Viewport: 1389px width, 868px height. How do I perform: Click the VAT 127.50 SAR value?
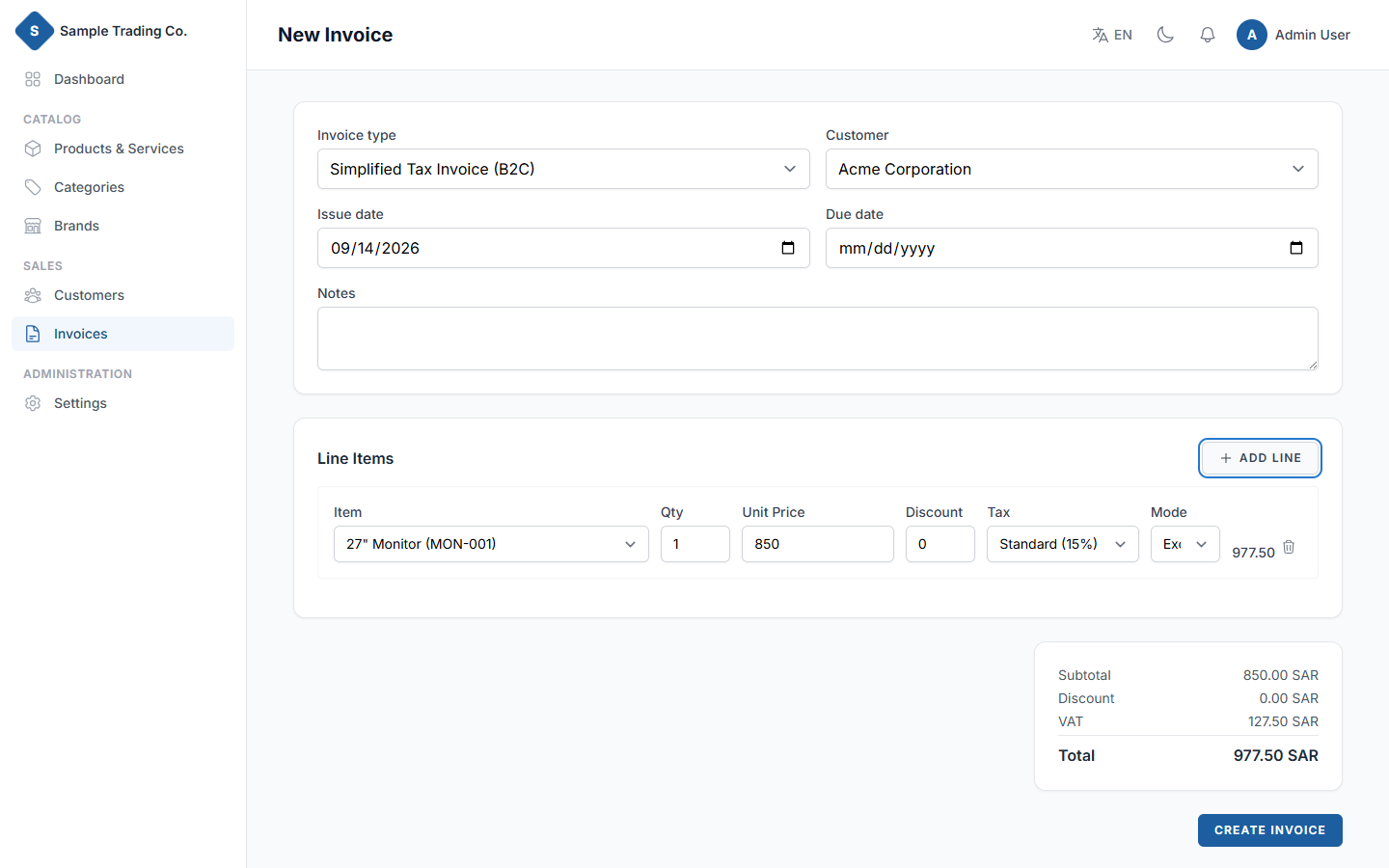pyautogui.click(x=1283, y=721)
